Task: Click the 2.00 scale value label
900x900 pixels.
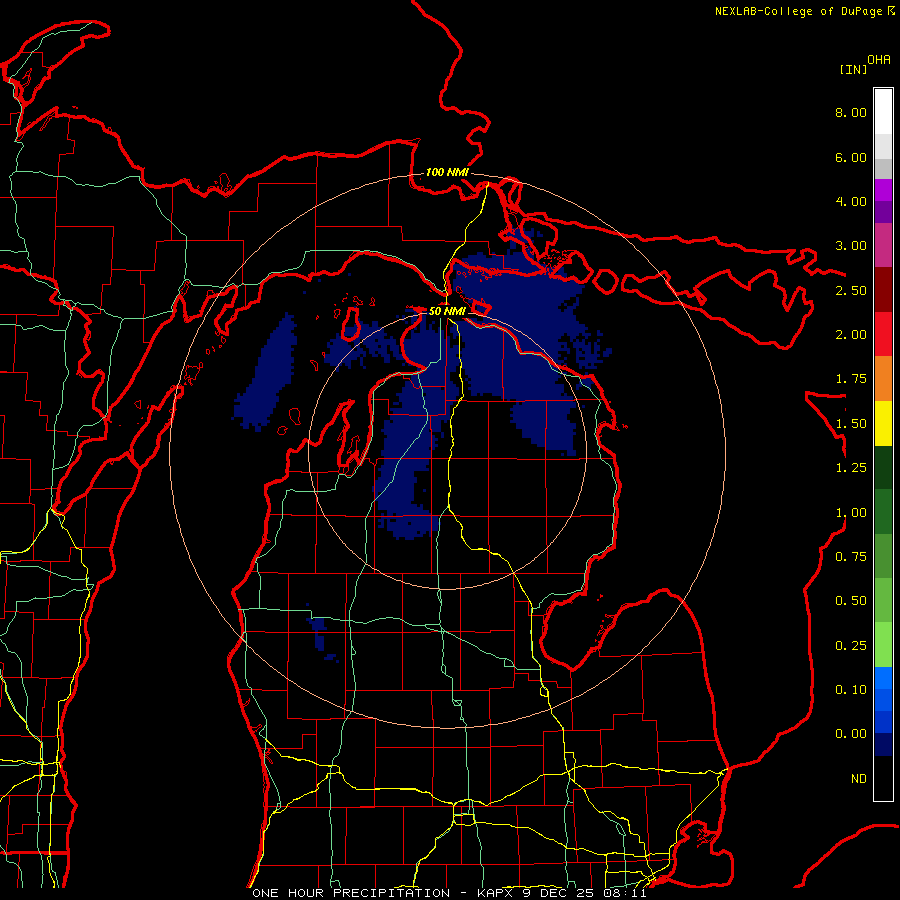Action: click(x=851, y=335)
